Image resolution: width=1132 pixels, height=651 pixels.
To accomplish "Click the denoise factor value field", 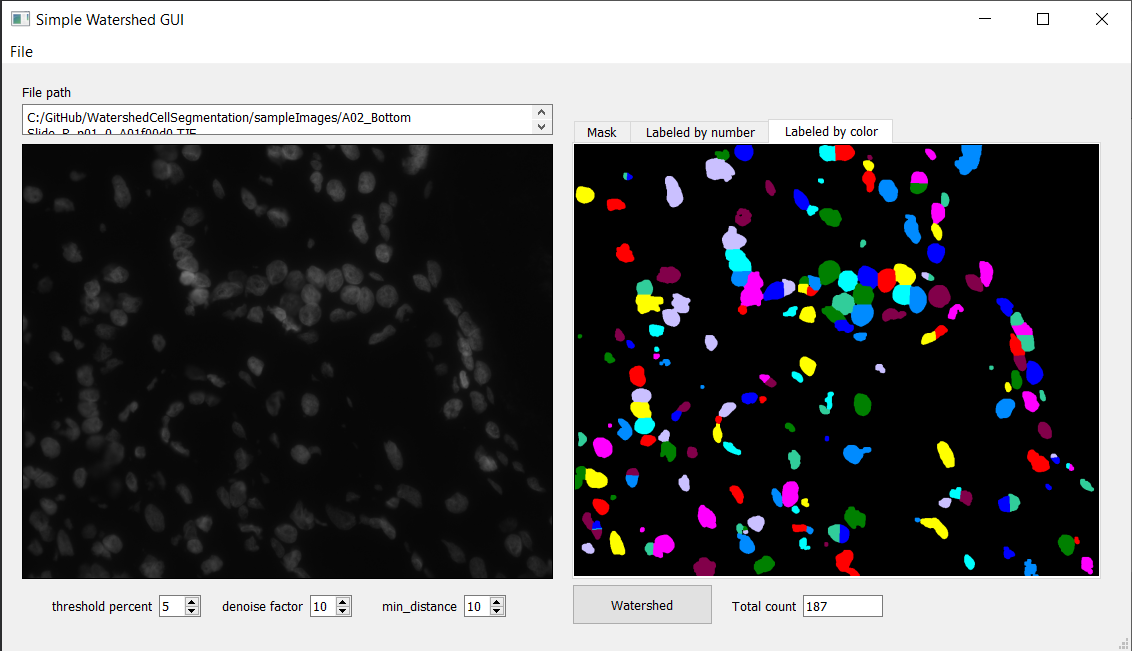I will [x=323, y=606].
